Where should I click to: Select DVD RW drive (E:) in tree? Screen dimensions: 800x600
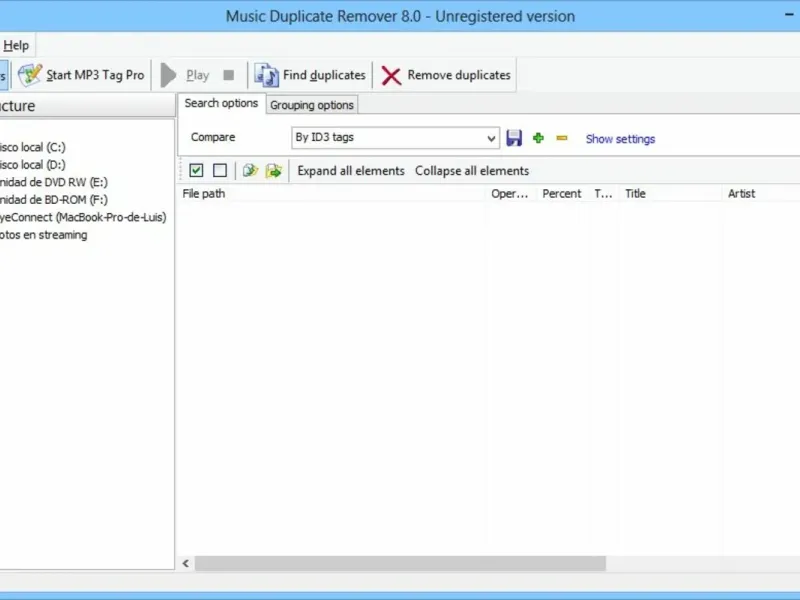(x=54, y=182)
